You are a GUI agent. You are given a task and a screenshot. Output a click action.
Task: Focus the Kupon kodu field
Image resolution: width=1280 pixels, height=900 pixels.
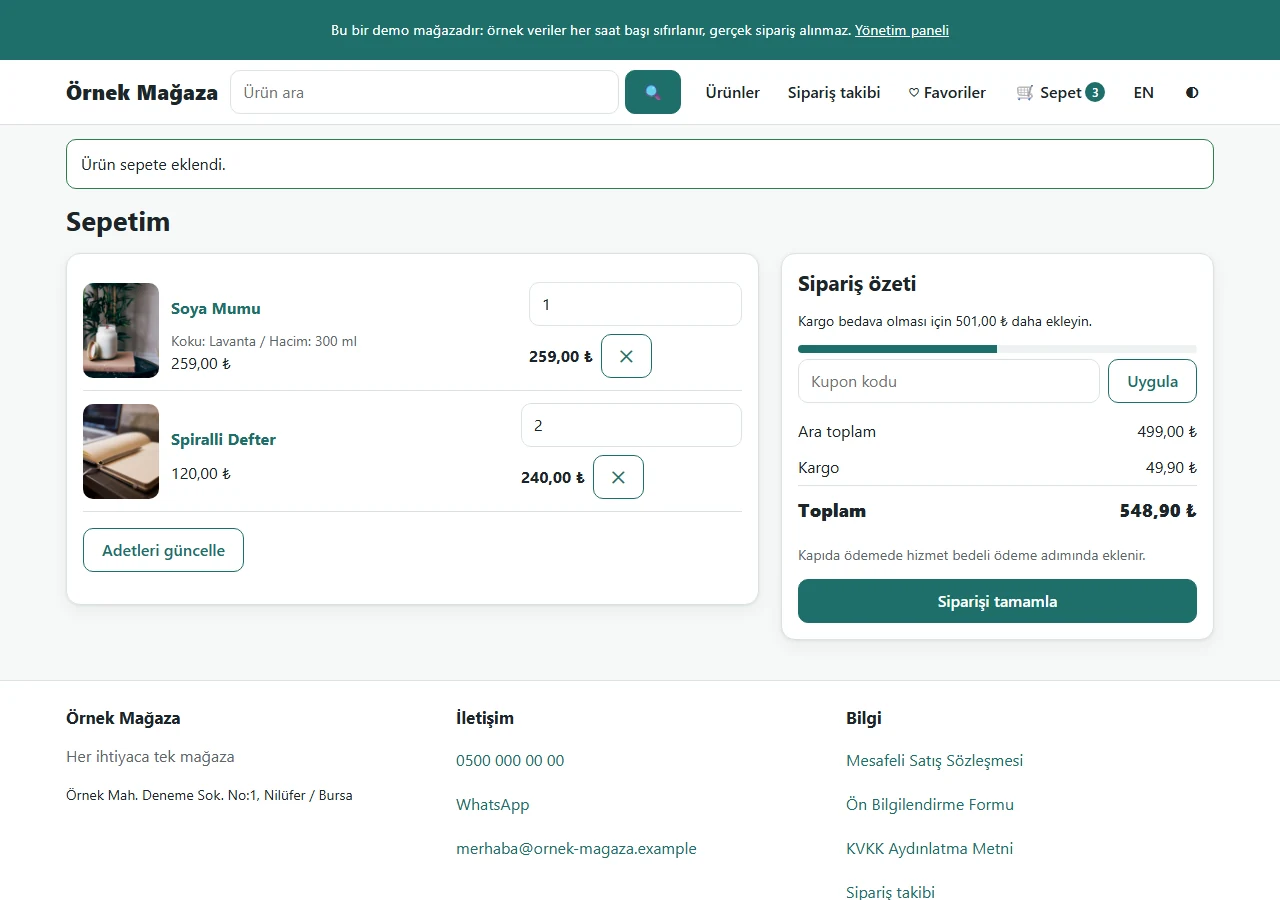point(949,381)
